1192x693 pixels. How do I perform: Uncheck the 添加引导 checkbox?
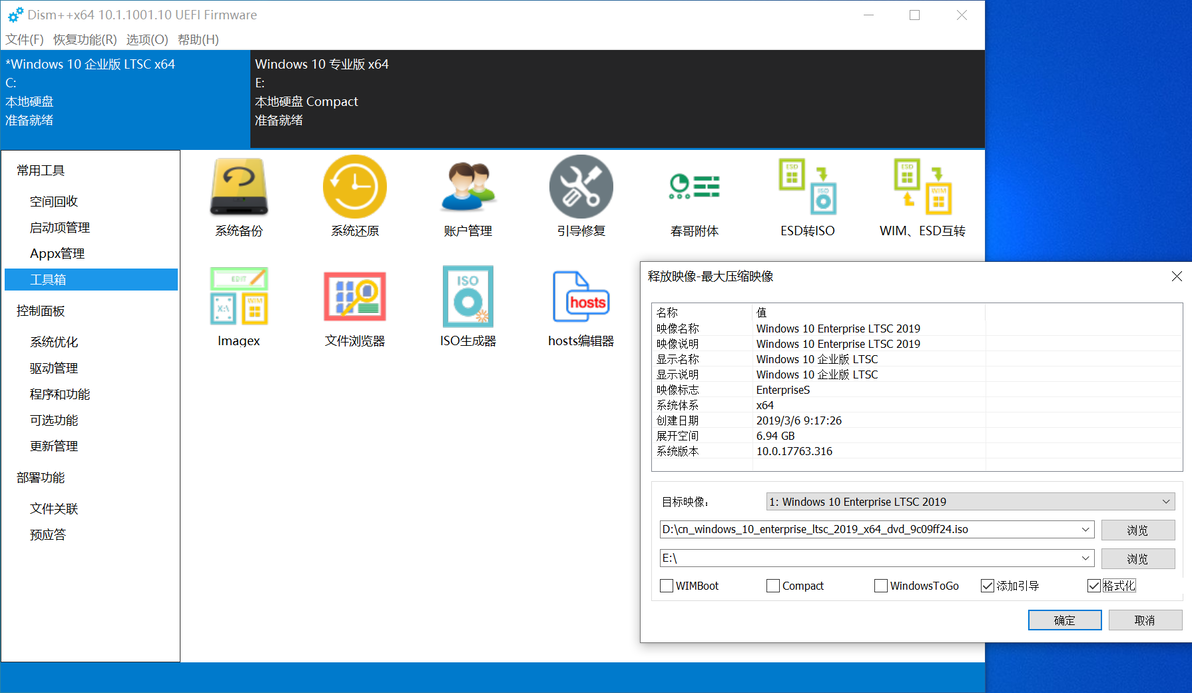click(988, 586)
